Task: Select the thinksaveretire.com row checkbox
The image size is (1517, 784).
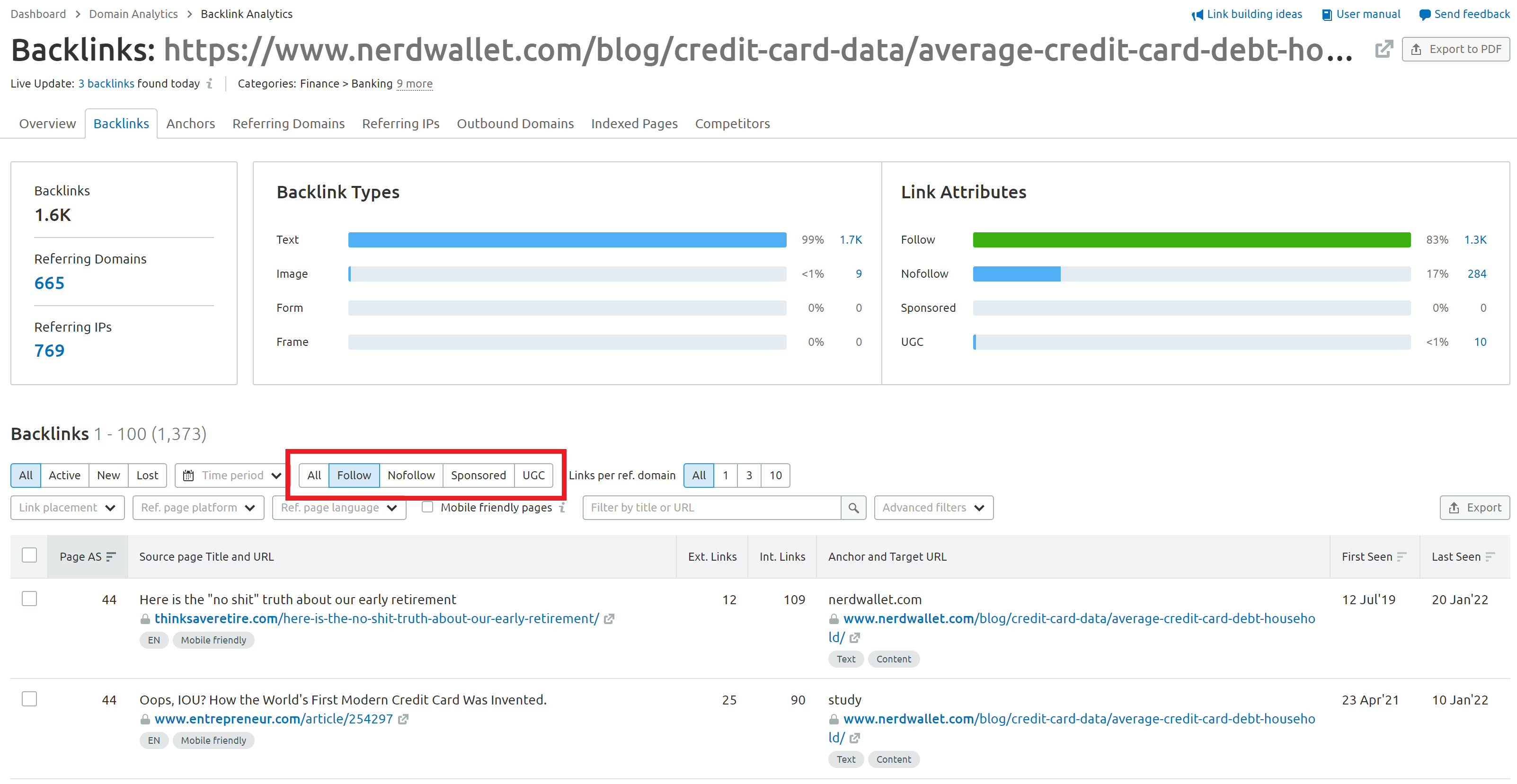Action: [29, 599]
